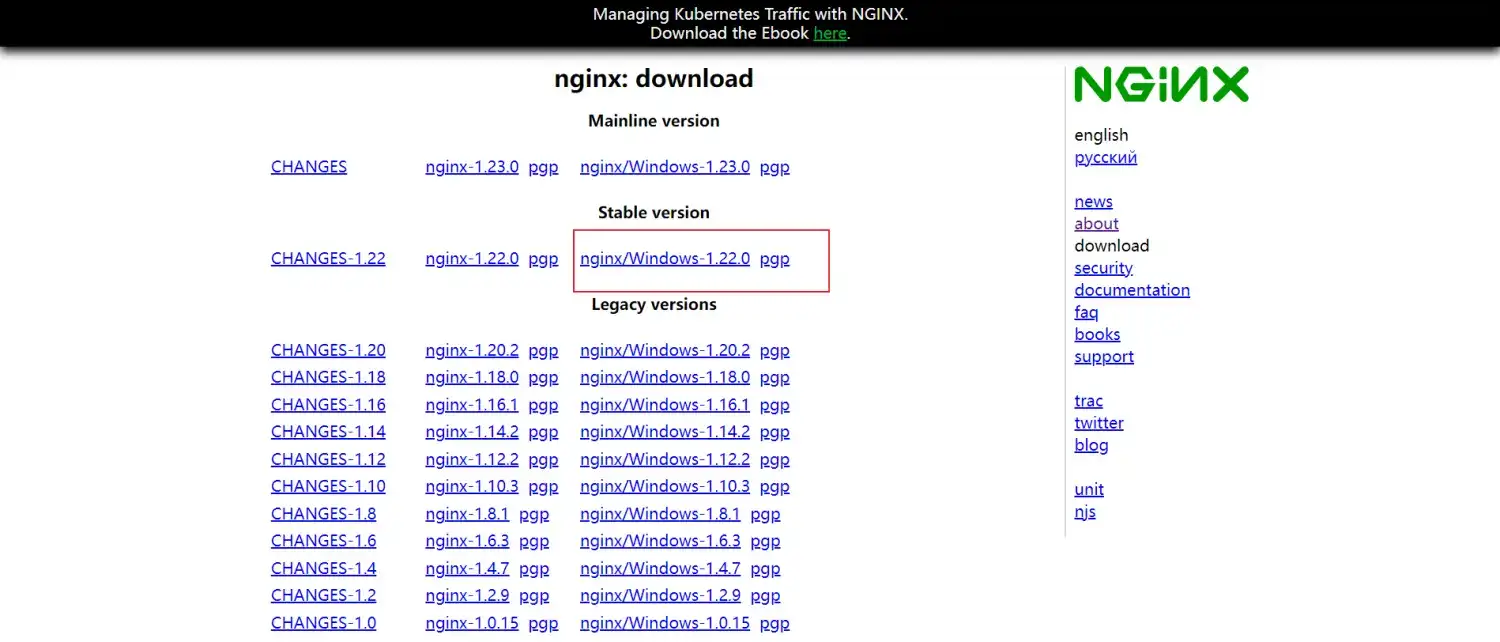Download nginx/Windows-1.20.2 legacy build
The height and width of the screenshot is (642, 1500).
664,351
